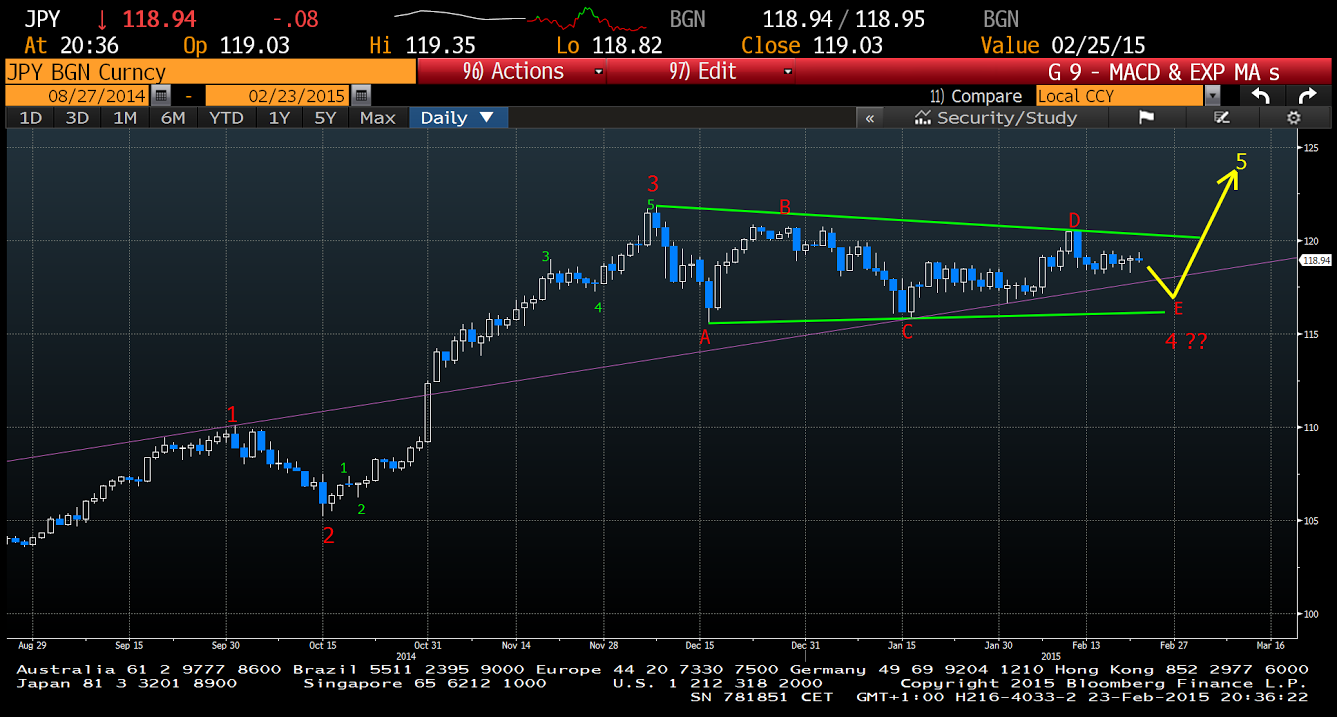The image size is (1337, 717).
Task: Open the annotation edit pencil icon
Action: (1220, 118)
